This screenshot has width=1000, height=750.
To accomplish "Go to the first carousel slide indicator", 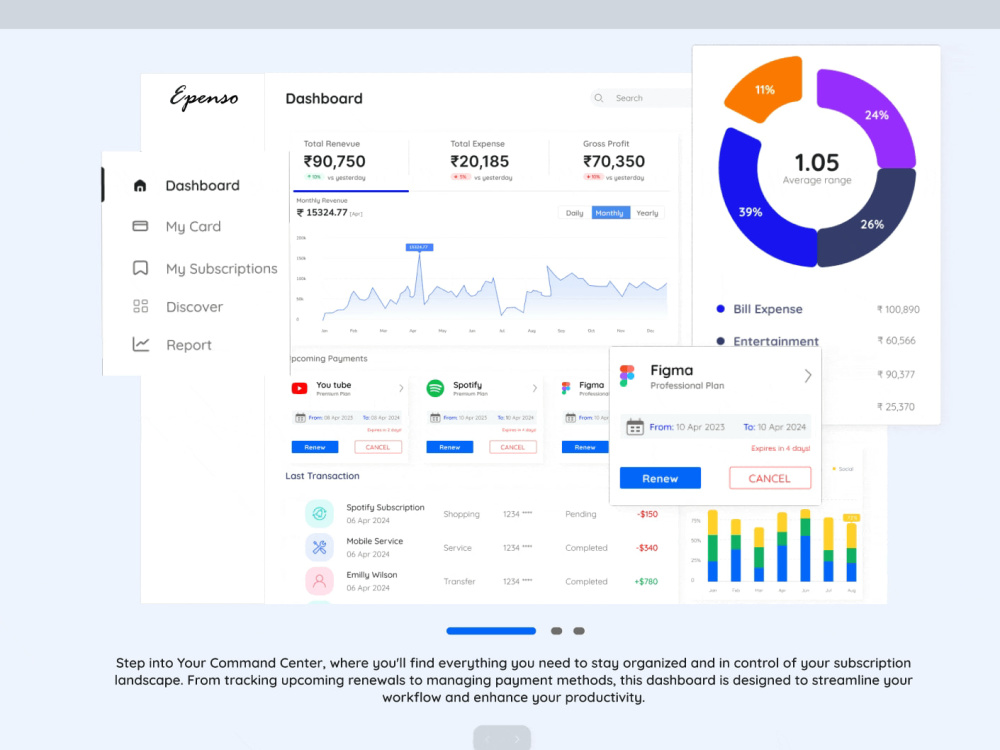I will pos(491,631).
